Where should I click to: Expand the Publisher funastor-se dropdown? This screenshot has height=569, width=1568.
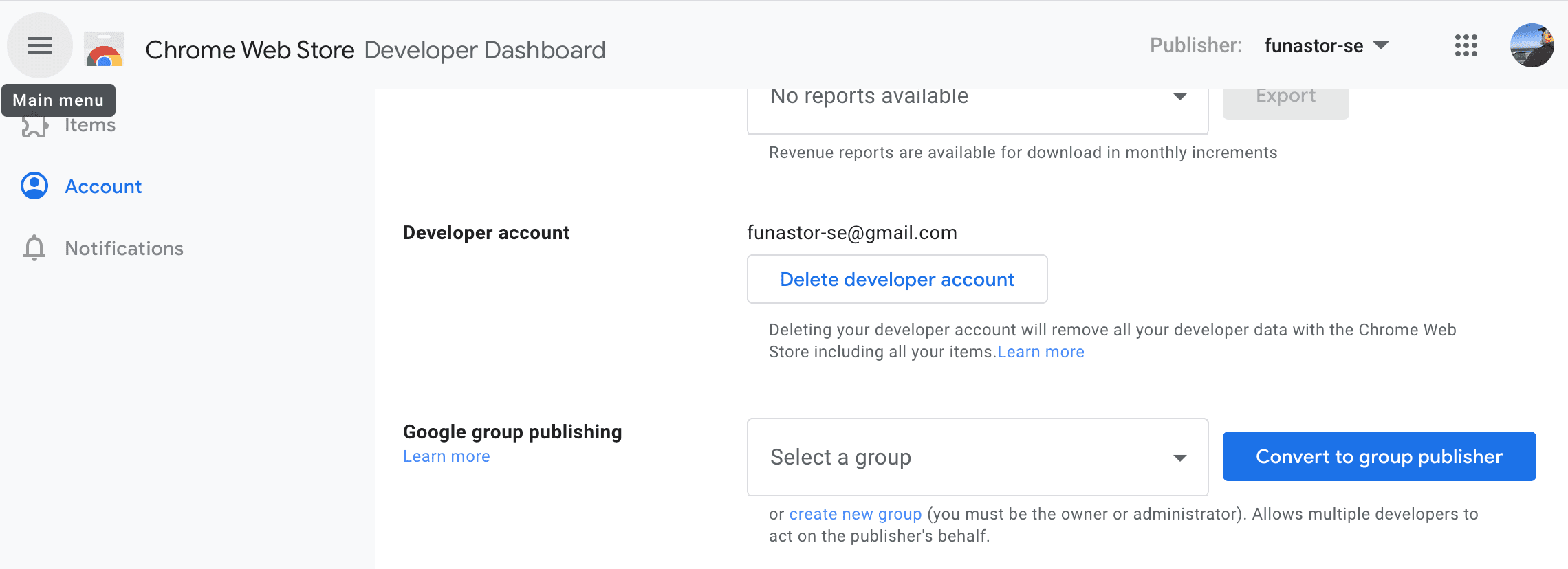coord(1326,45)
